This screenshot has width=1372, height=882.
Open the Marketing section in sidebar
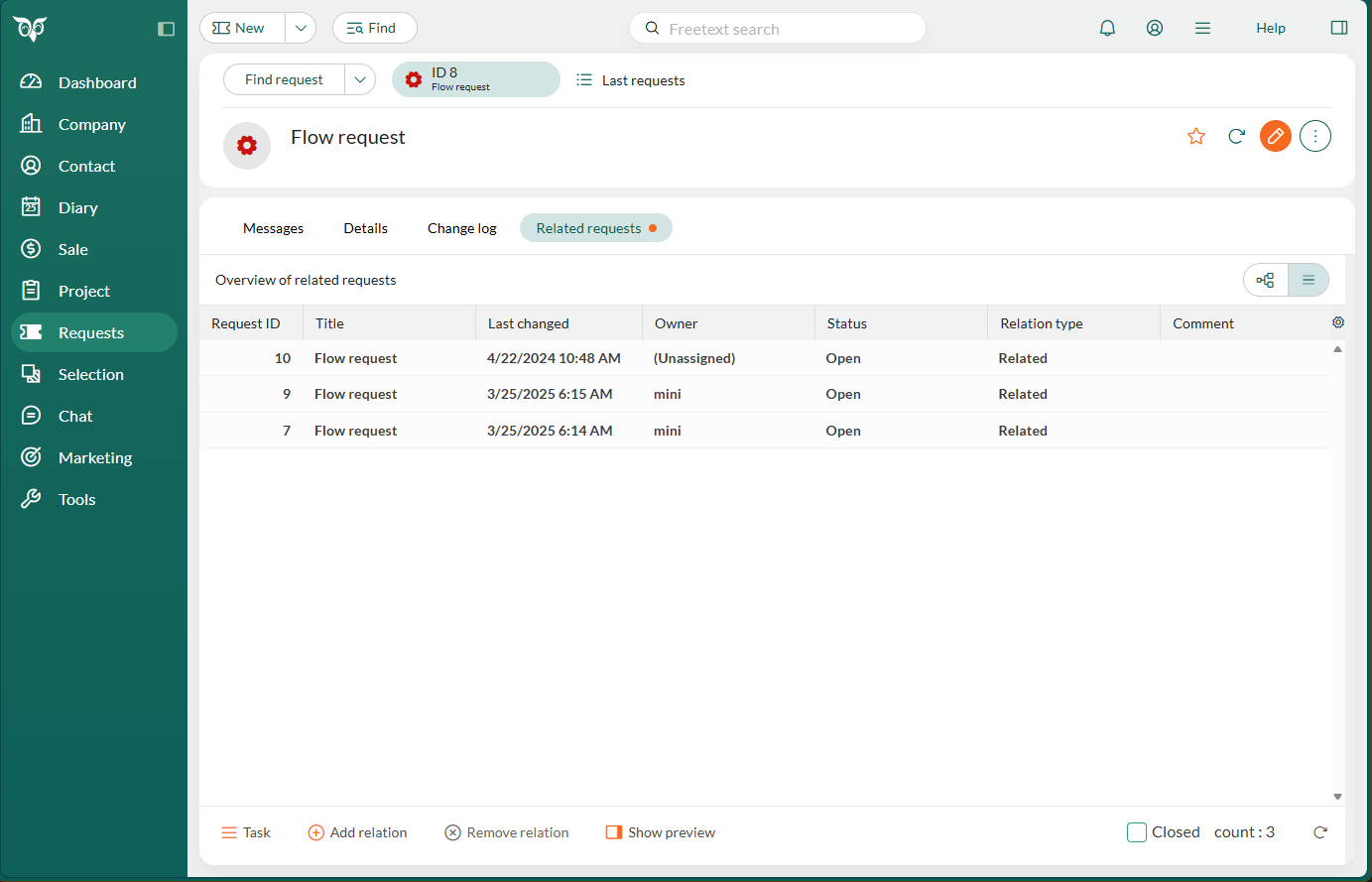click(x=97, y=457)
